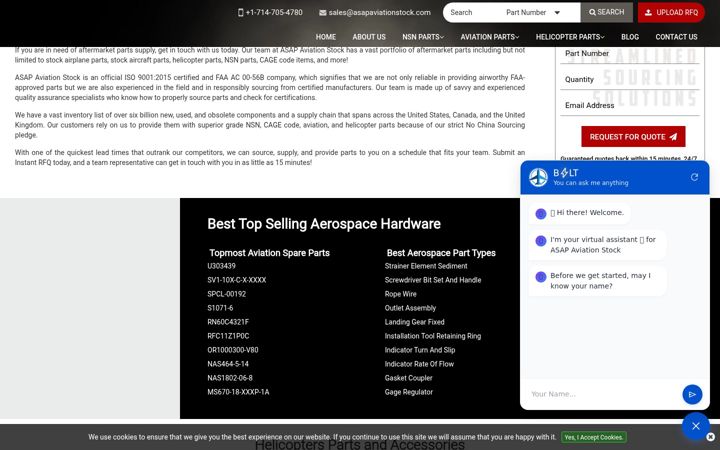
Task: Focus the Email Address quote field
Action: click(x=630, y=106)
